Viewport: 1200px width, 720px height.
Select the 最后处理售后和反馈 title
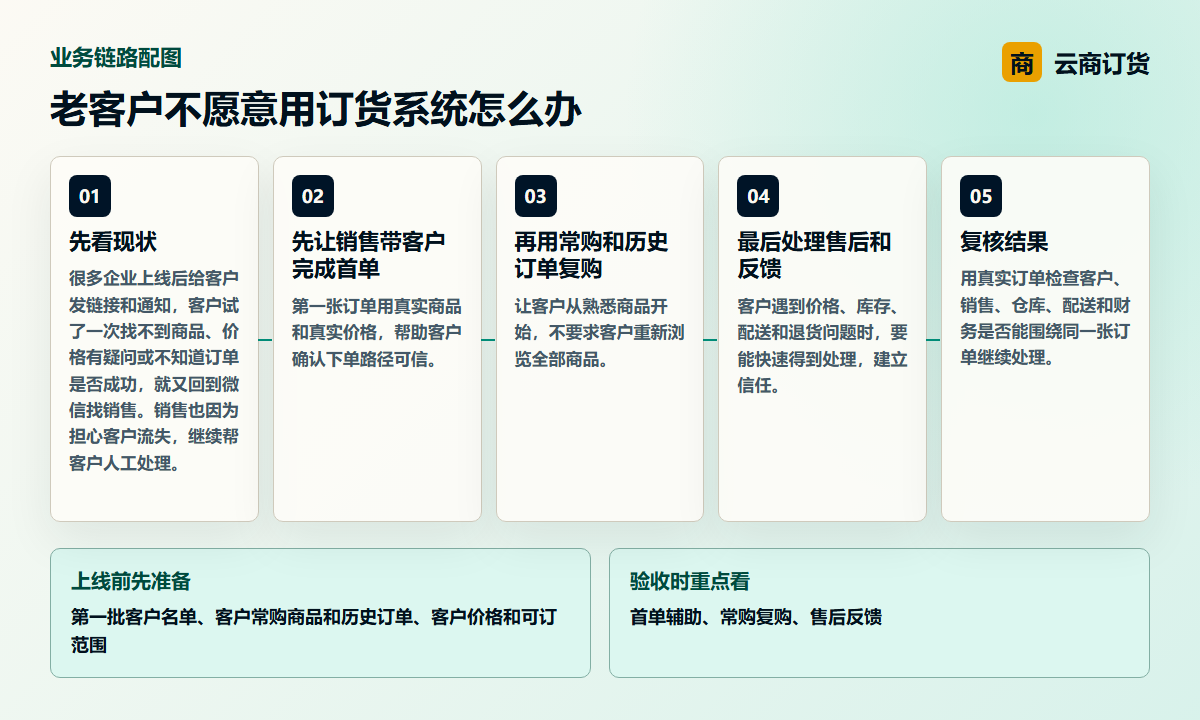pos(814,255)
